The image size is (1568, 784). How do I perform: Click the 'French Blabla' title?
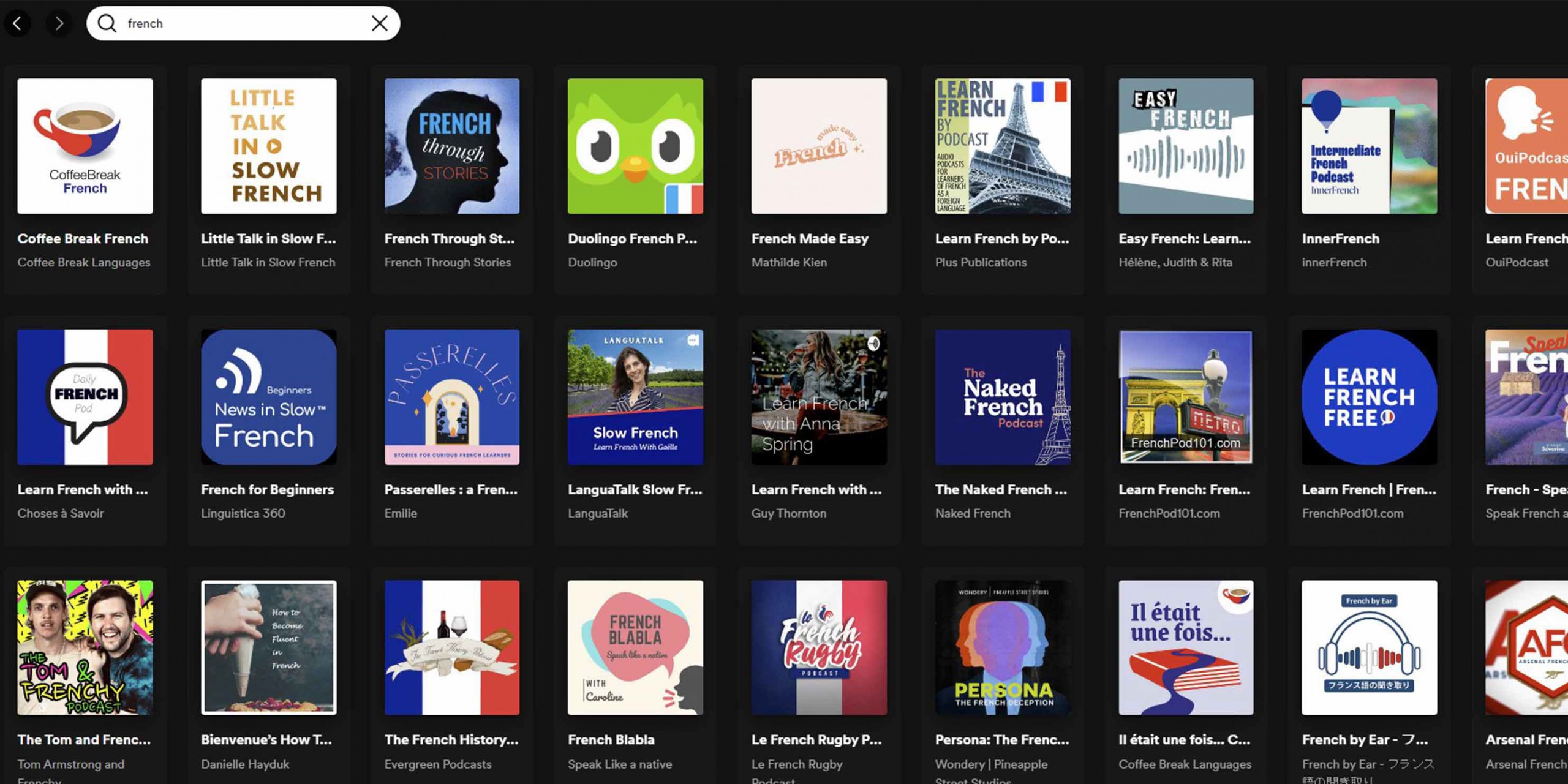click(611, 740)
